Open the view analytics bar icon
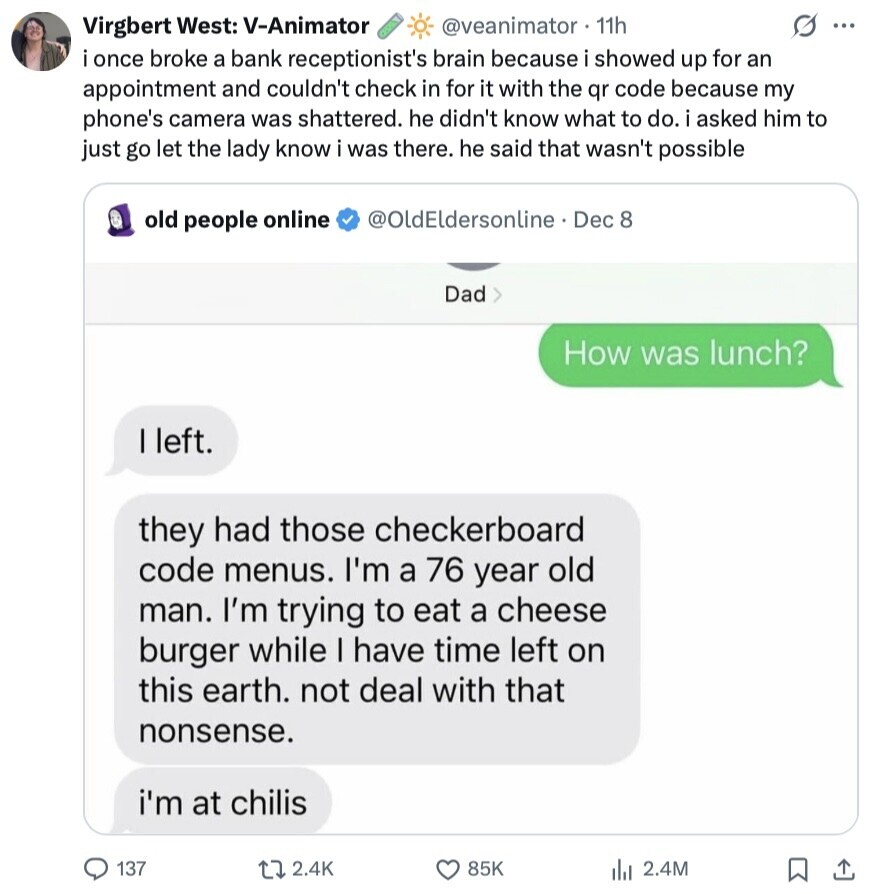The height and width of the screenshot is (894, 878). 622,869
